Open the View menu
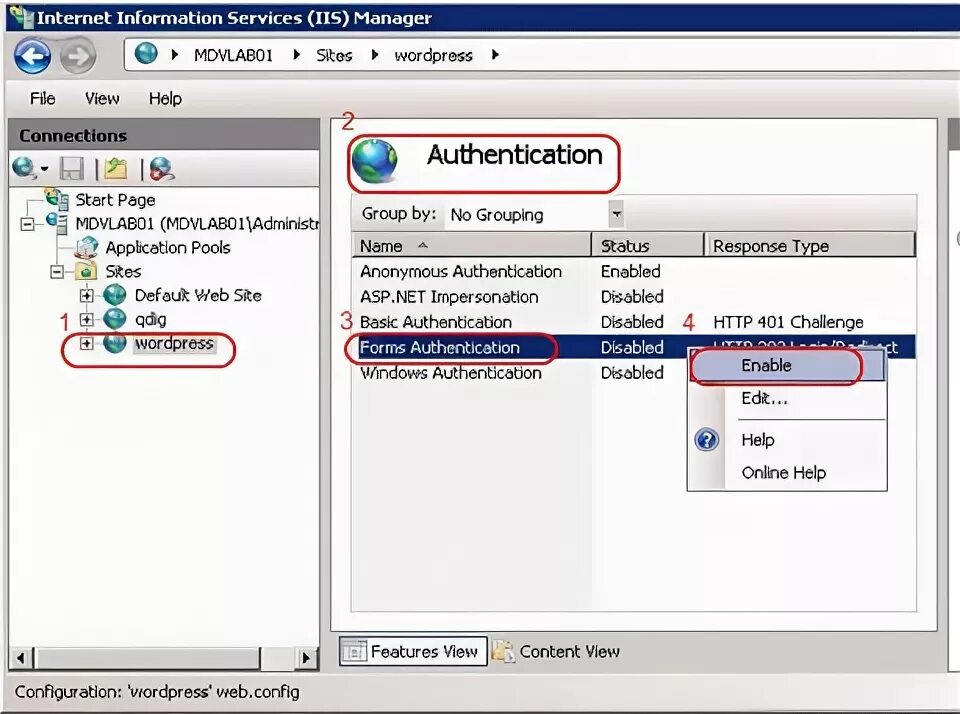Image resolution: width=960 pixels, height=714 pixels. tap(102, 98)
